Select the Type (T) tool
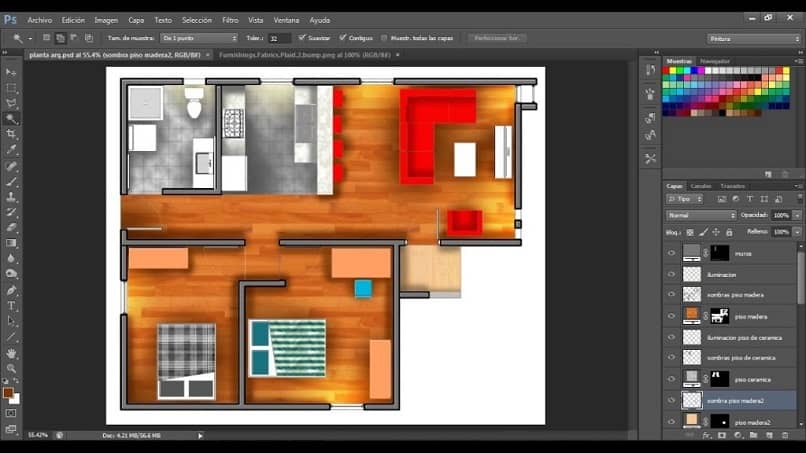This screenshot has height=453, width=806. [x=11, y=305]
